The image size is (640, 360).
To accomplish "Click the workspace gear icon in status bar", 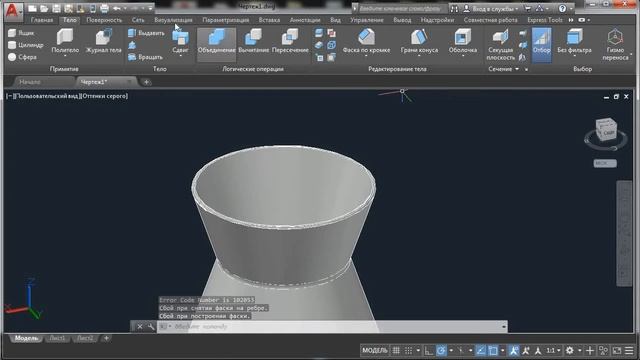I will pyautogui.click(x=570, y=350).
